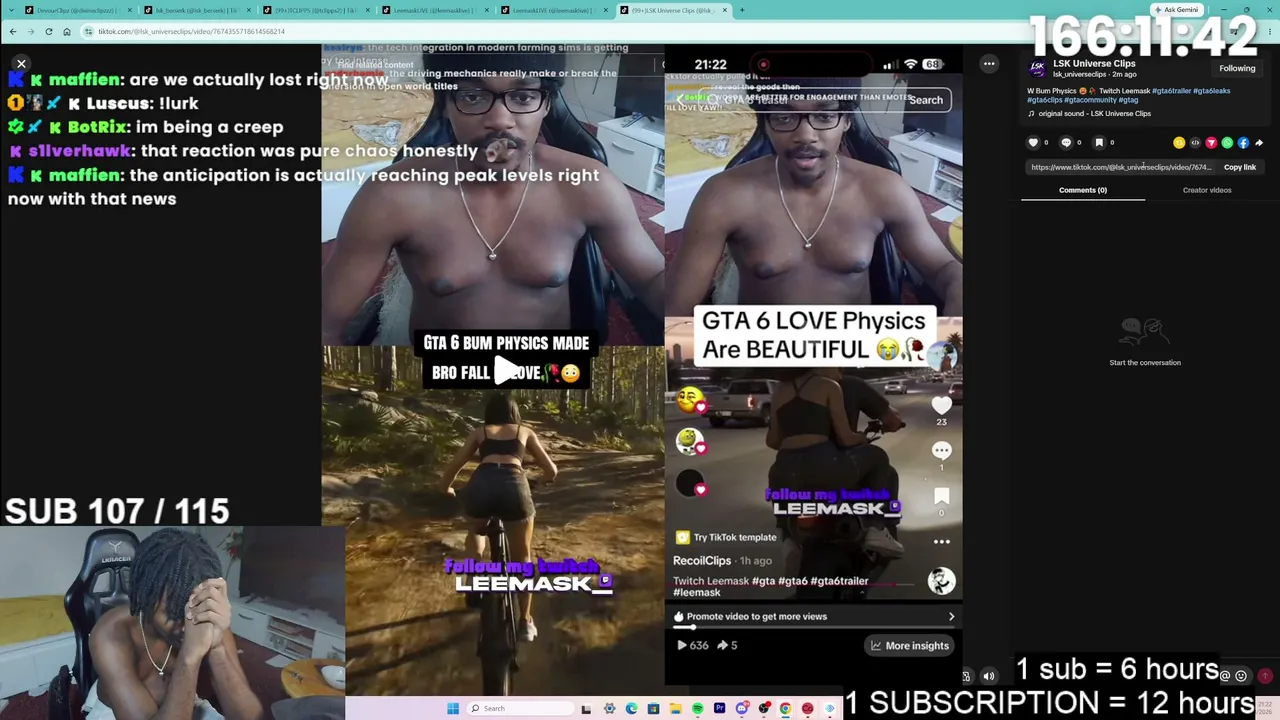Open the #gta6trailer hashtag link

pos(1171,91)
